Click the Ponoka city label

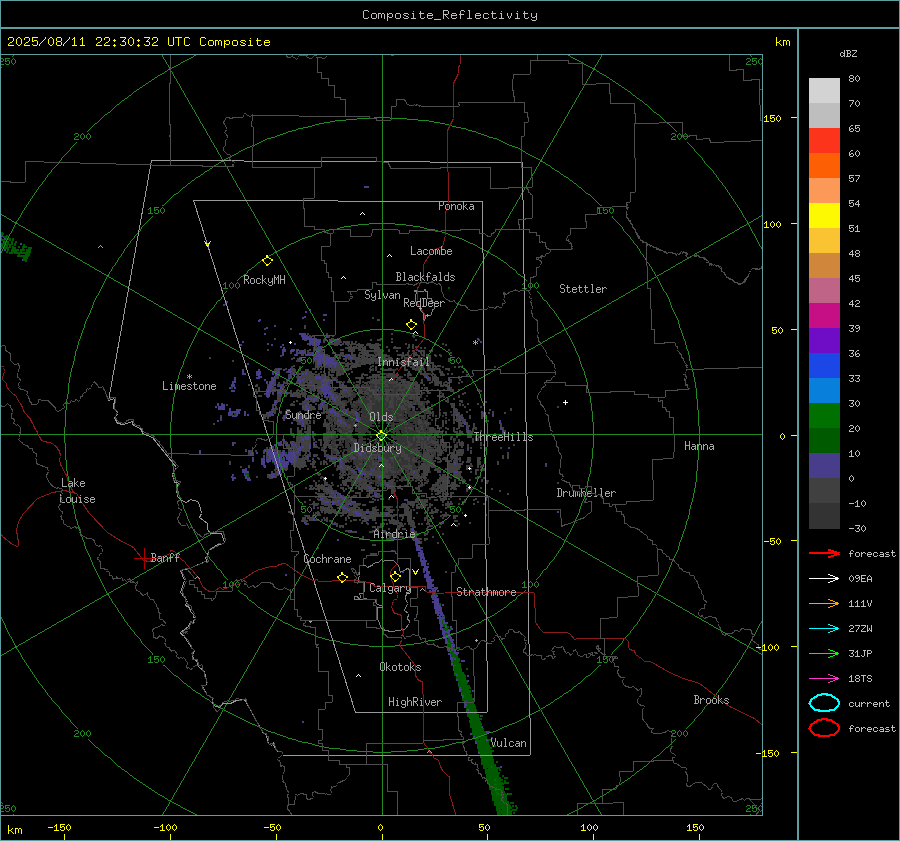pos(456,206)
